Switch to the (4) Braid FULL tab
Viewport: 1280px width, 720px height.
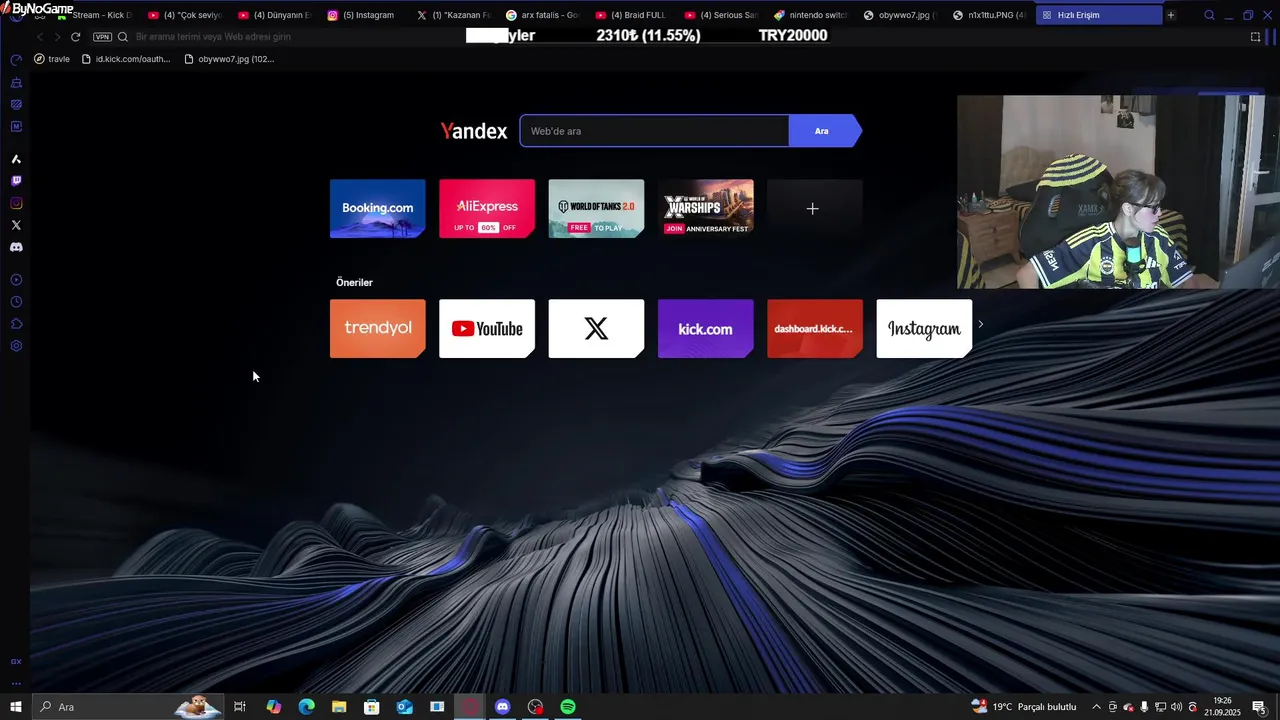click(637, 15)
